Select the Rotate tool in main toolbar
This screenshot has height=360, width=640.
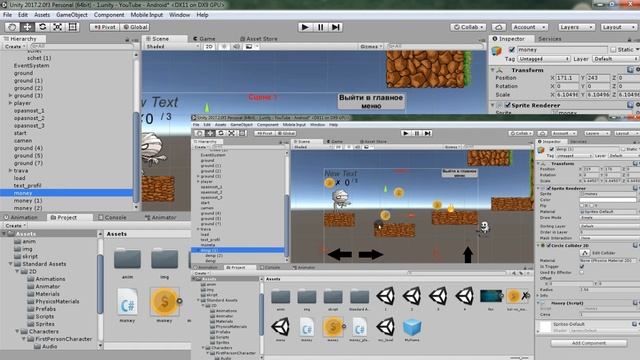pos(42,27)
